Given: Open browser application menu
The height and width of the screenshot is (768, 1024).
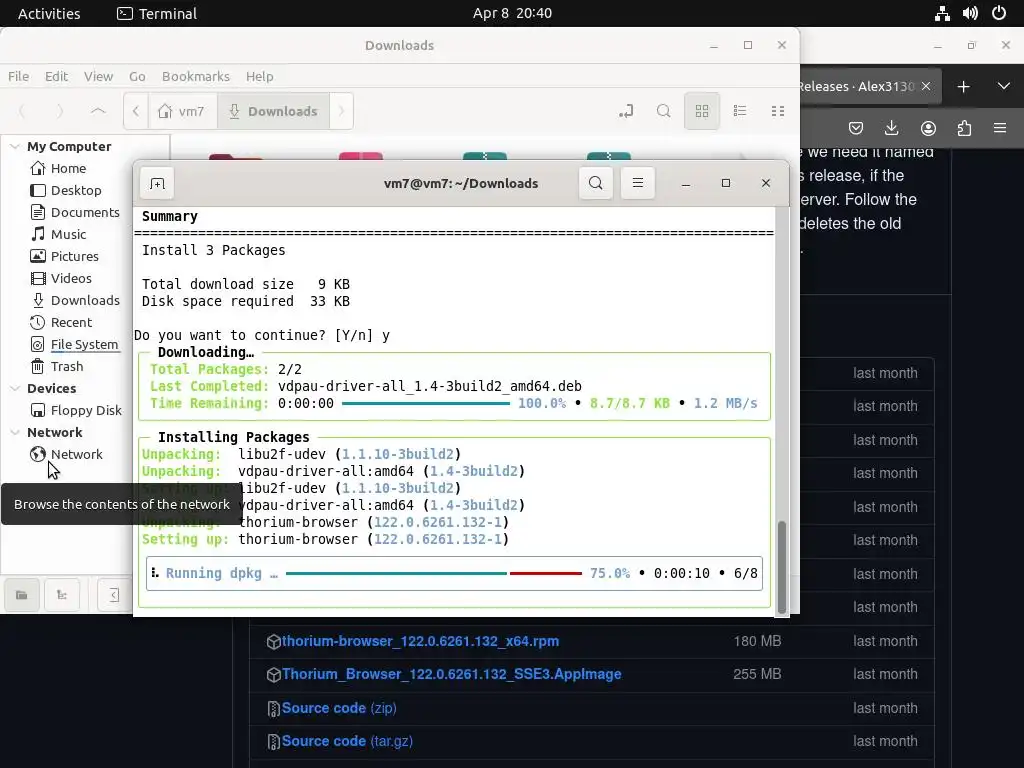Looking at the screenshot, I should click(1000, 128).
